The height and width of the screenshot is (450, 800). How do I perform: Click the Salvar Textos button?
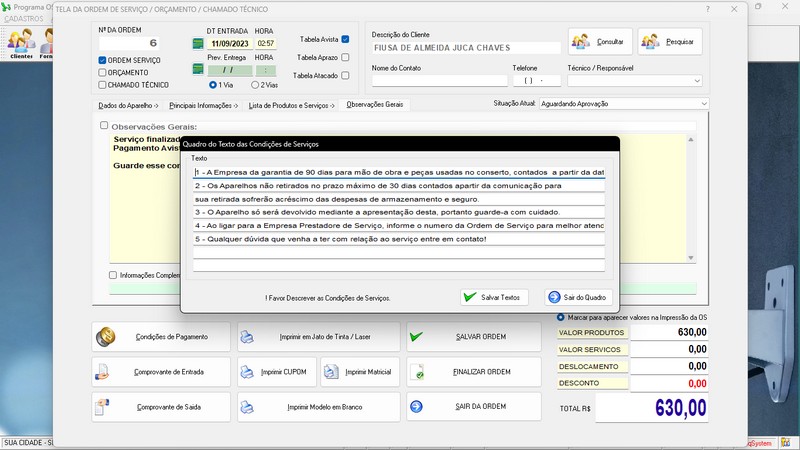494,297
